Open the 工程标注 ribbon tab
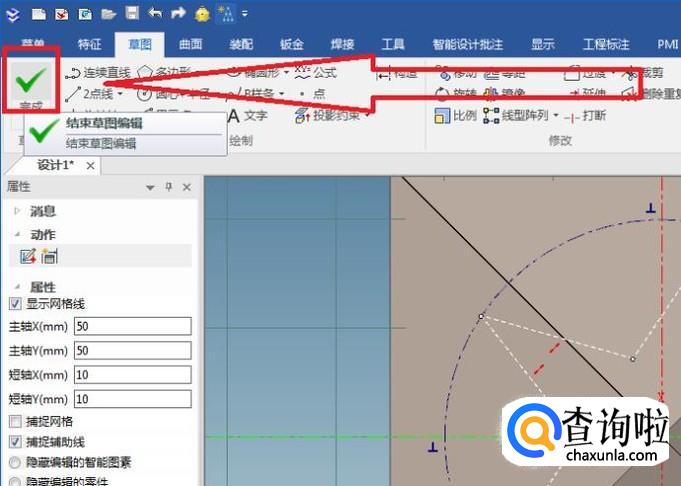681x486 pixels. [606, 44]
